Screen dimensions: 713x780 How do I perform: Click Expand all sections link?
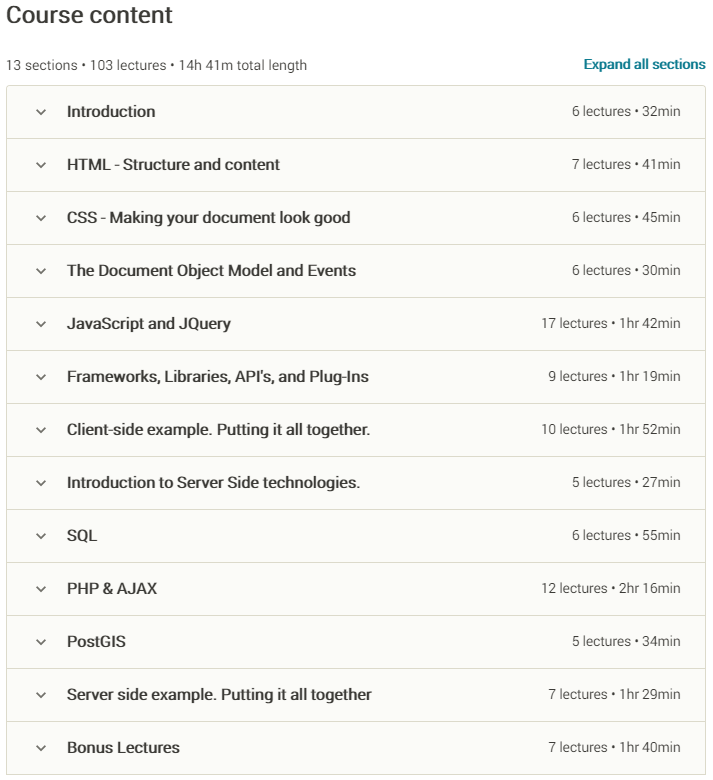644,64
